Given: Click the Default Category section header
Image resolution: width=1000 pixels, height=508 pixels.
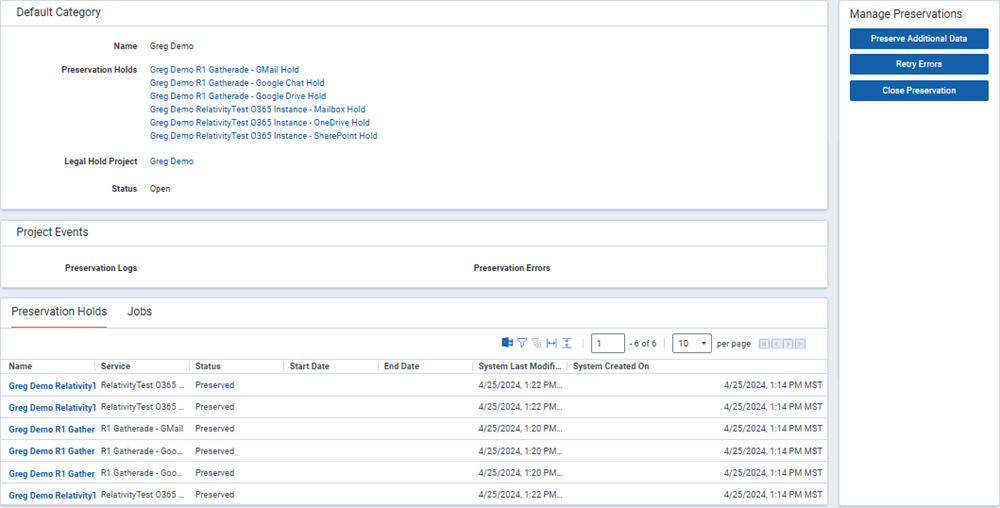Looking at the screenshot, I should (59, 12).
